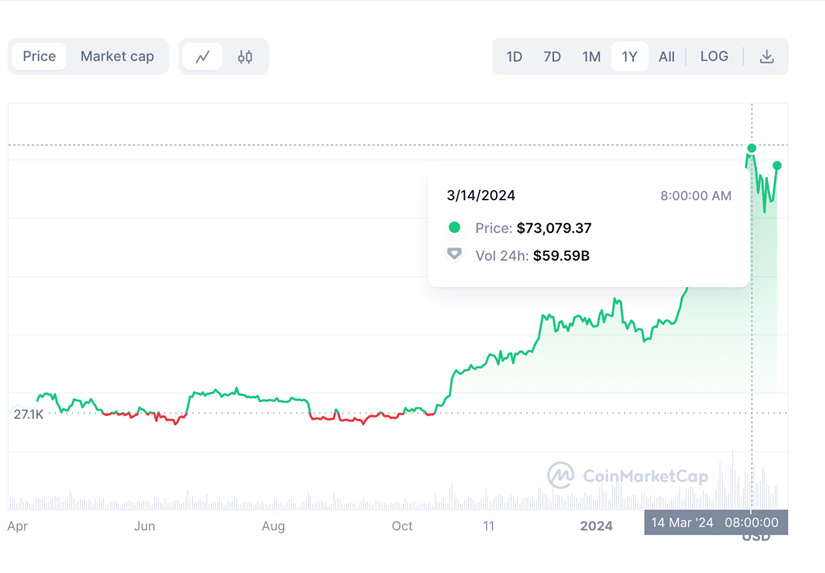Choose the 1Y time range
825x573 pixels.
click(x=629, y=57)
